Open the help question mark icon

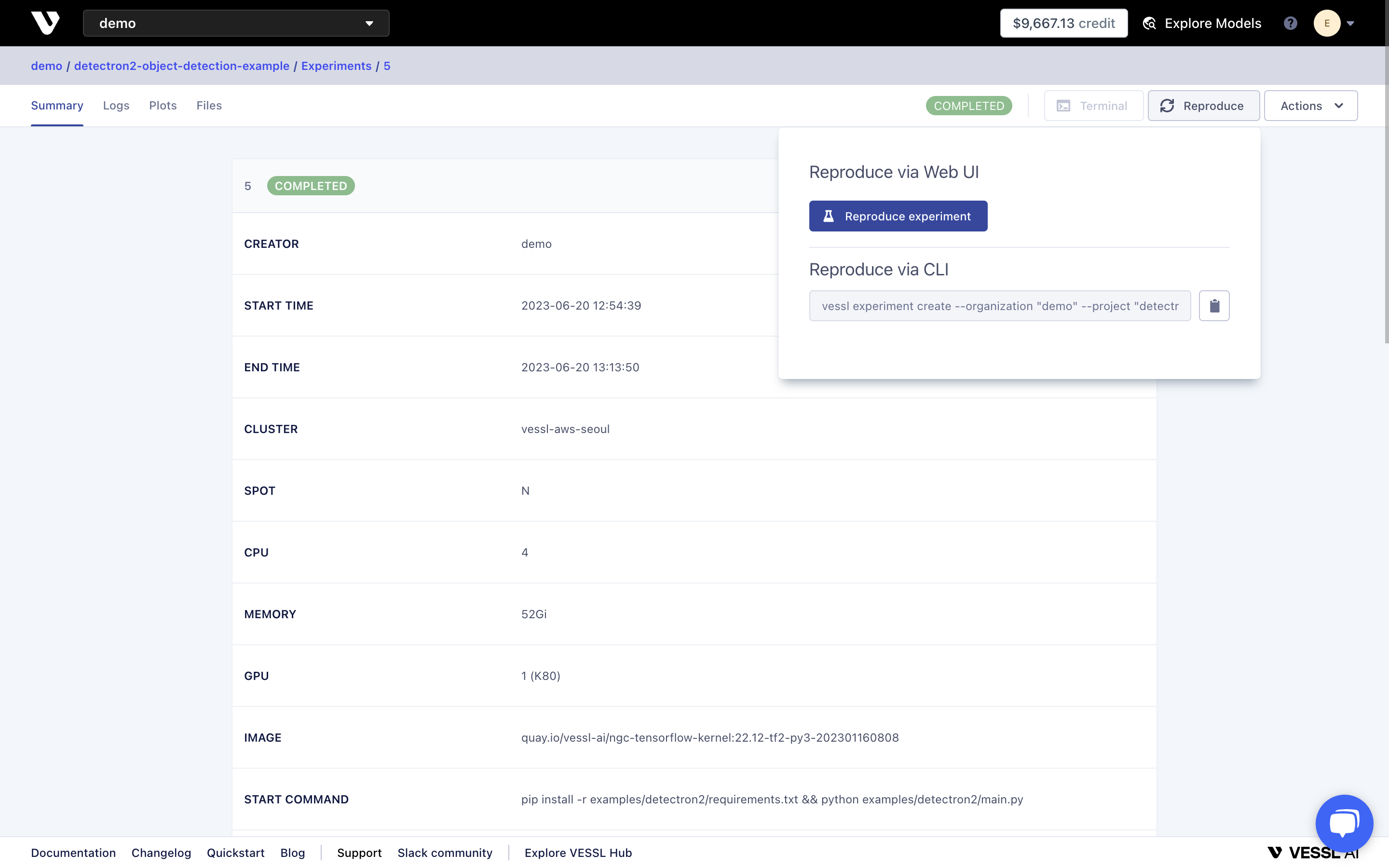pyautogui.click(x=1290, y=24)
